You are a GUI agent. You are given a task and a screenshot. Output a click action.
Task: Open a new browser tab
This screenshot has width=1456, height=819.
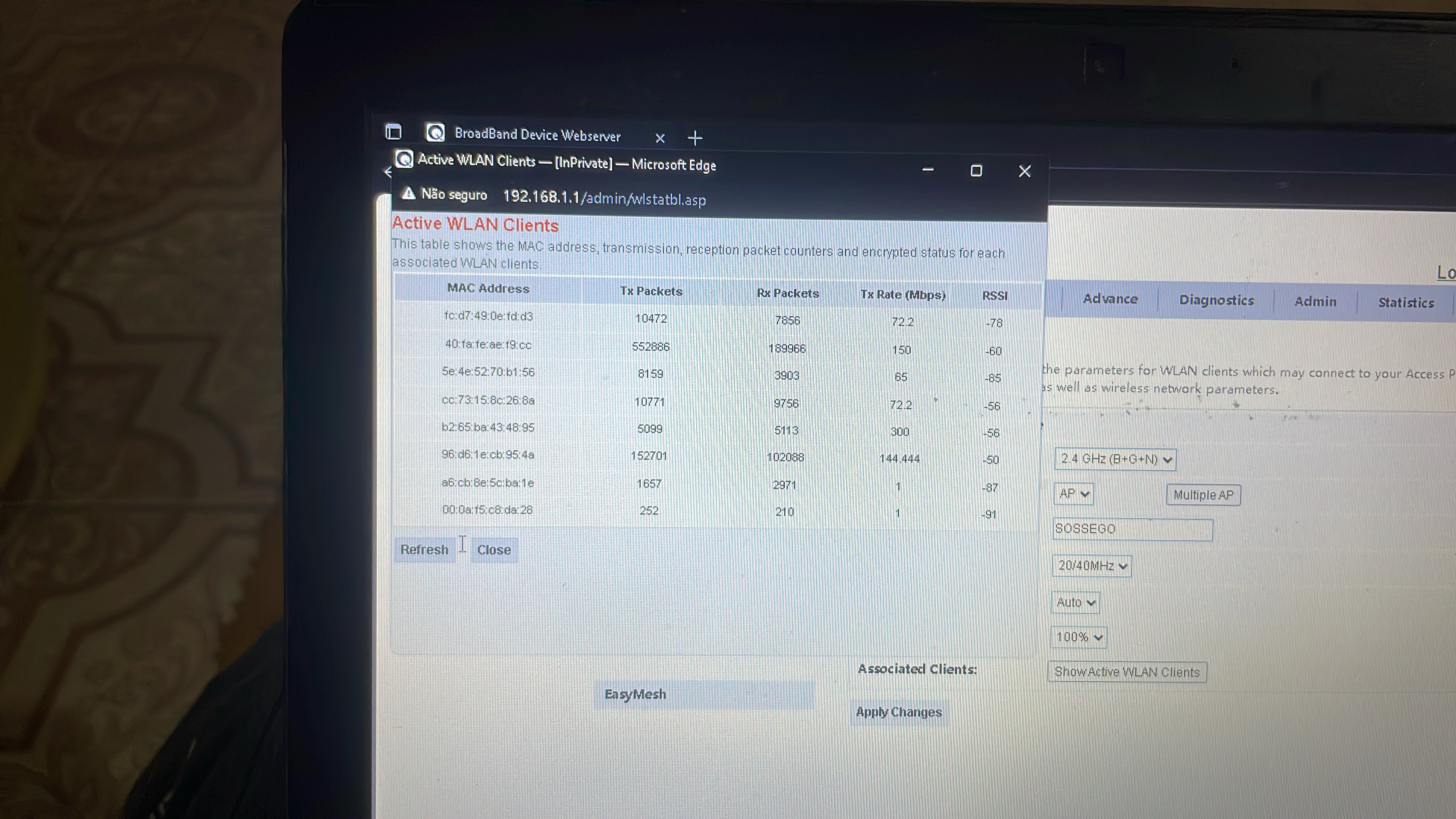[x=695, y=138]
